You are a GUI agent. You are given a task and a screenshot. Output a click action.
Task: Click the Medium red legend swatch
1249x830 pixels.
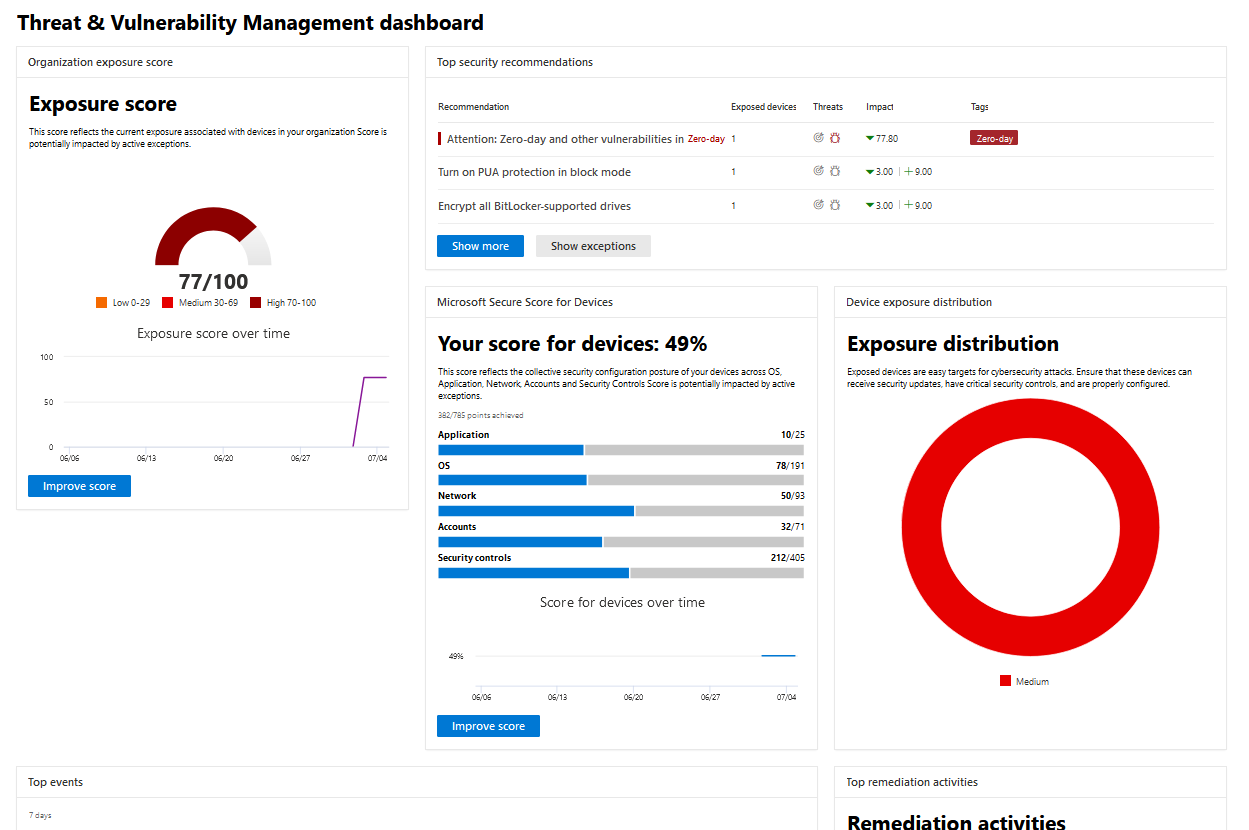coord(1005,681)
